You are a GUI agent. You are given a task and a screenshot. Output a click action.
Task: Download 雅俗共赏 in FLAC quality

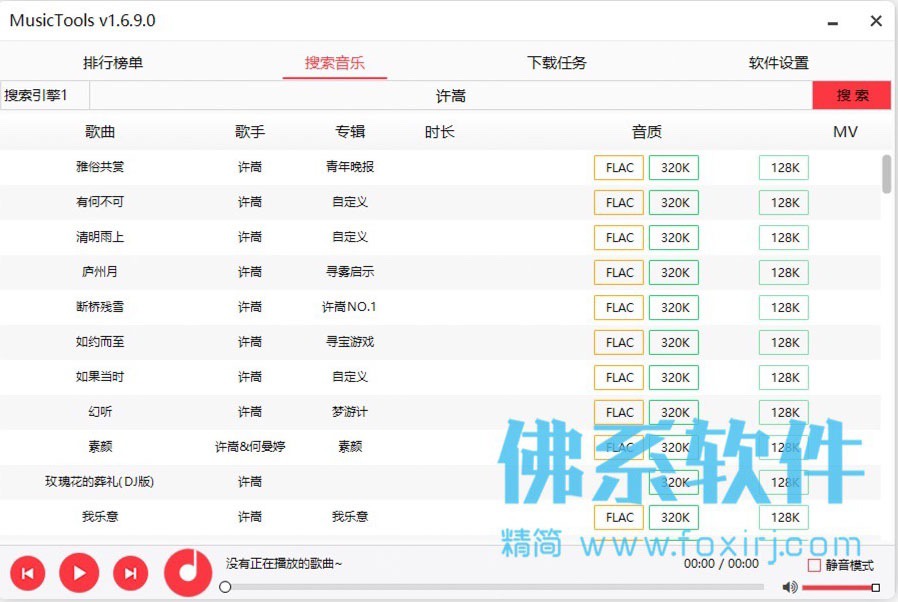(619, 168)
